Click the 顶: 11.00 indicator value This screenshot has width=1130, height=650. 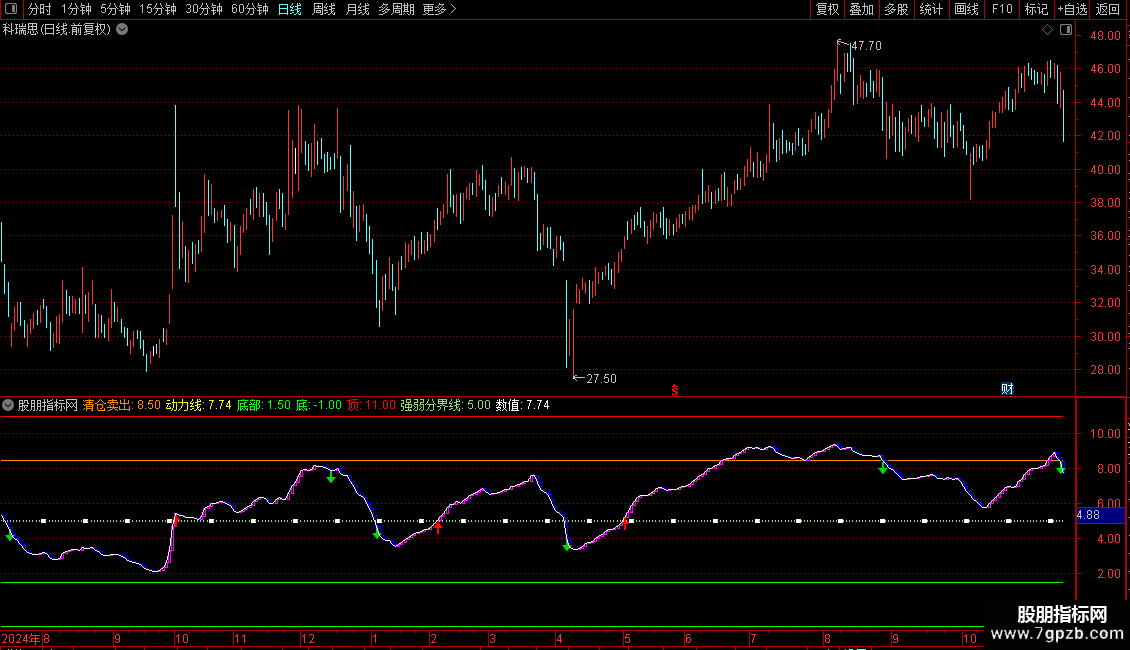point(371,405)
